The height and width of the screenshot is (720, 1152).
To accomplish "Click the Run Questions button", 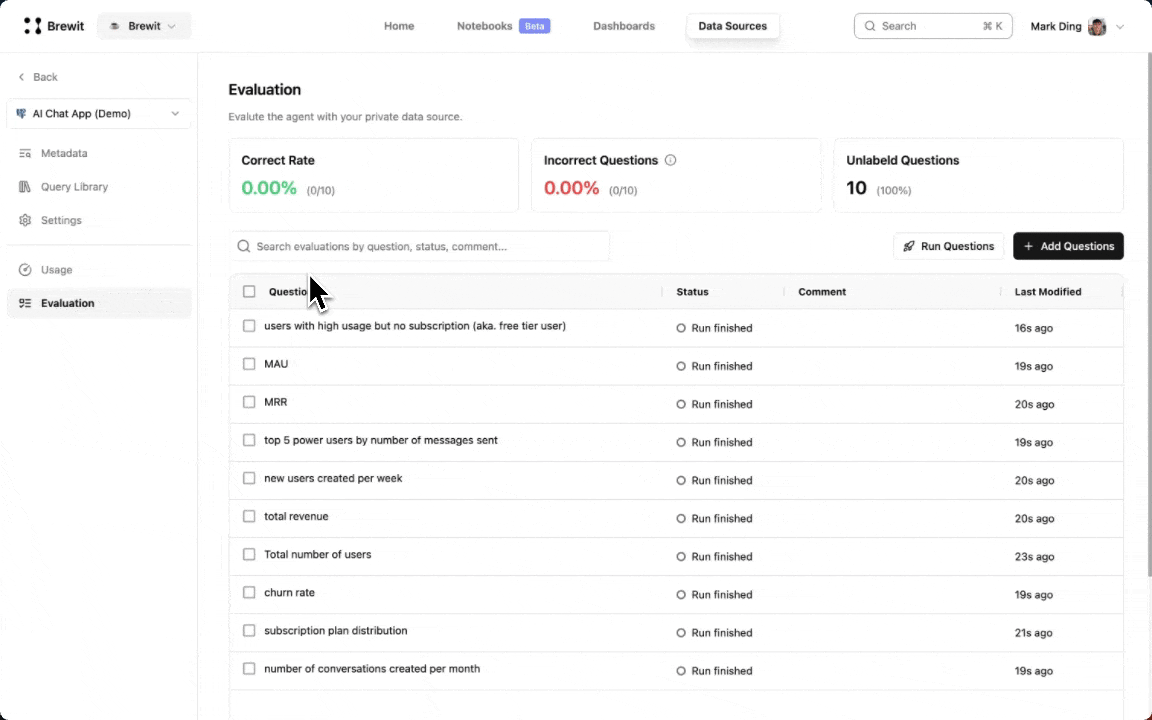I will point(948,246).
